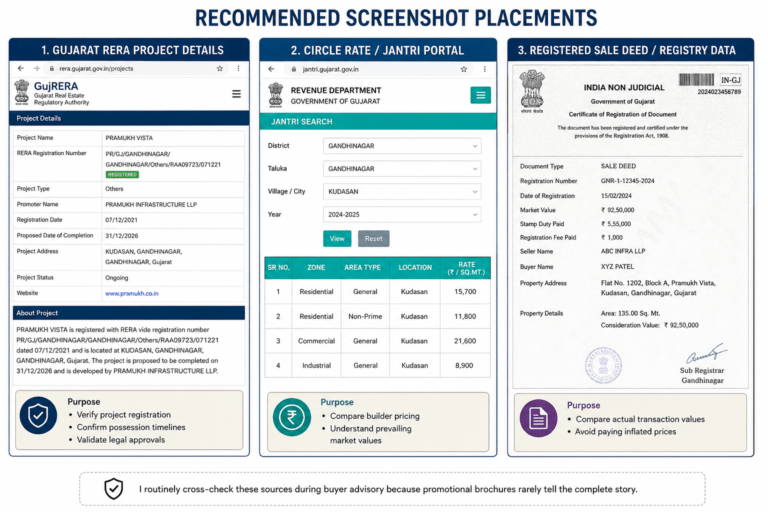This screenshot has width=768, height=512.
Task: Click registration date 07/12/2021
Action: click(121, 220)
